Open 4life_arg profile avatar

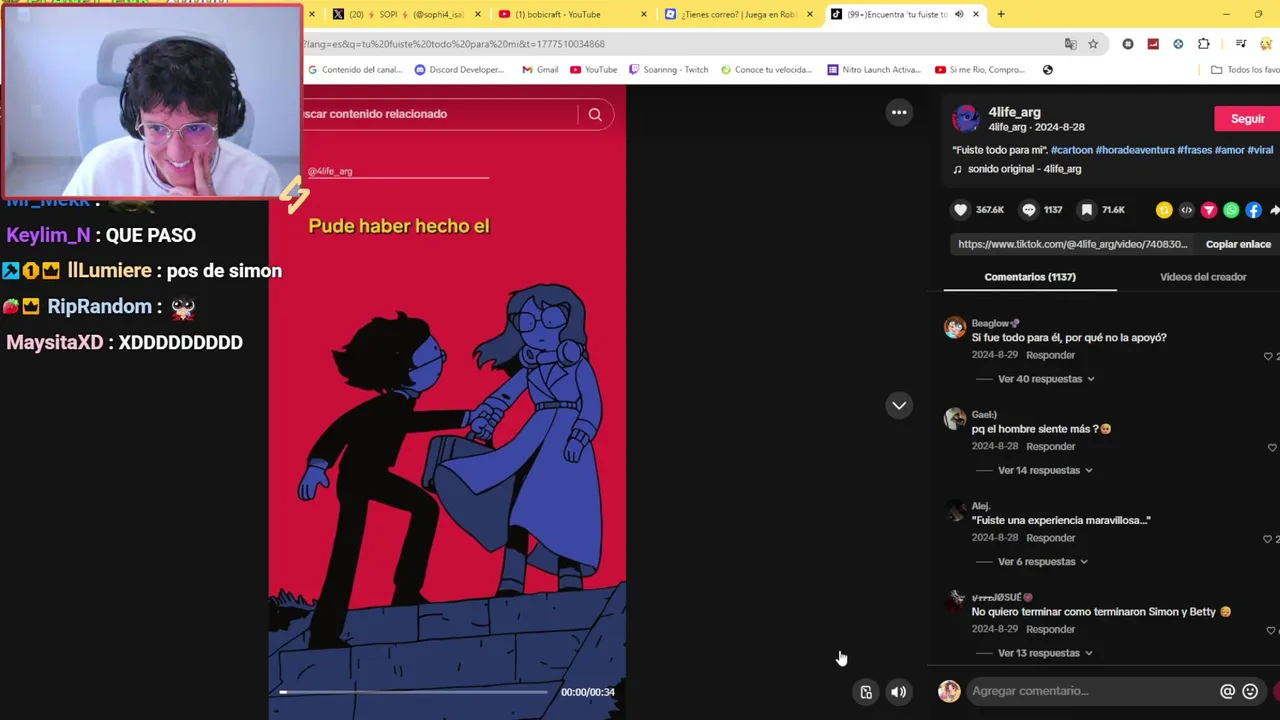coord(966,118)
